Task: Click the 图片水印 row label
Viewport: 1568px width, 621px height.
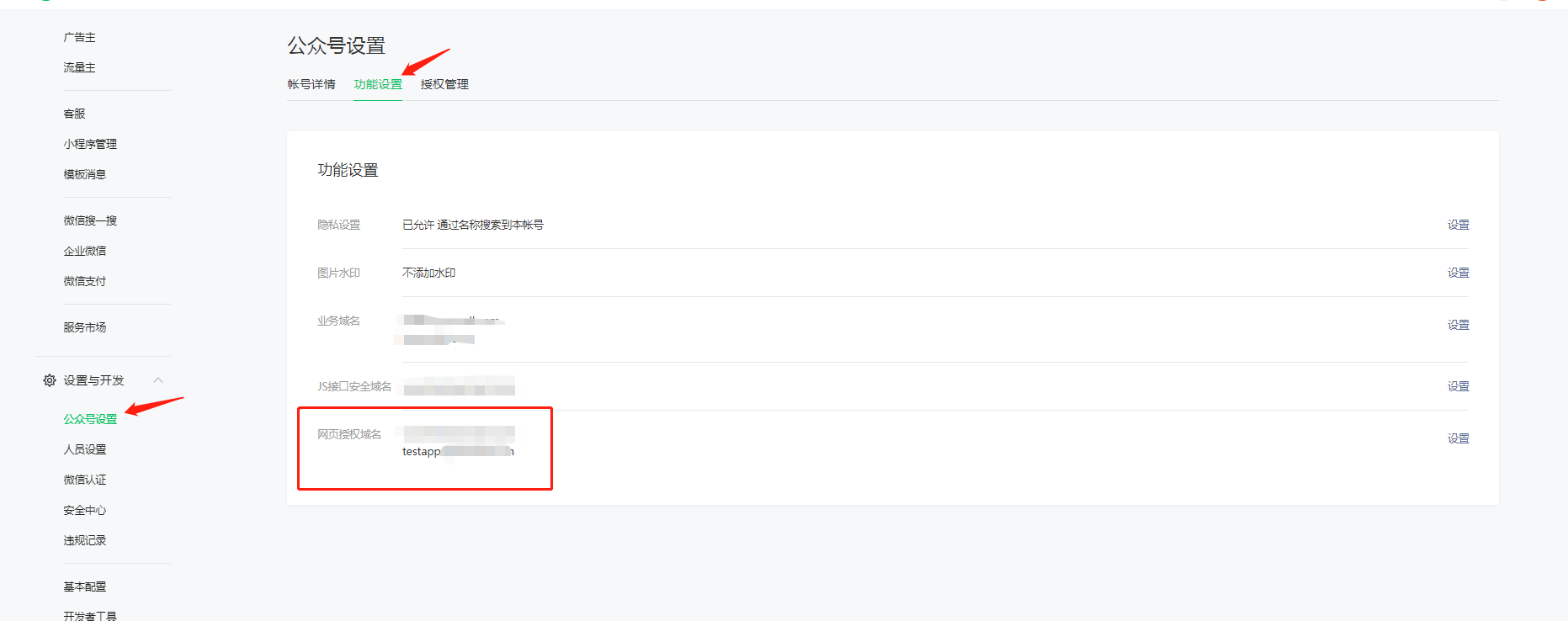Action: [338, 273]
